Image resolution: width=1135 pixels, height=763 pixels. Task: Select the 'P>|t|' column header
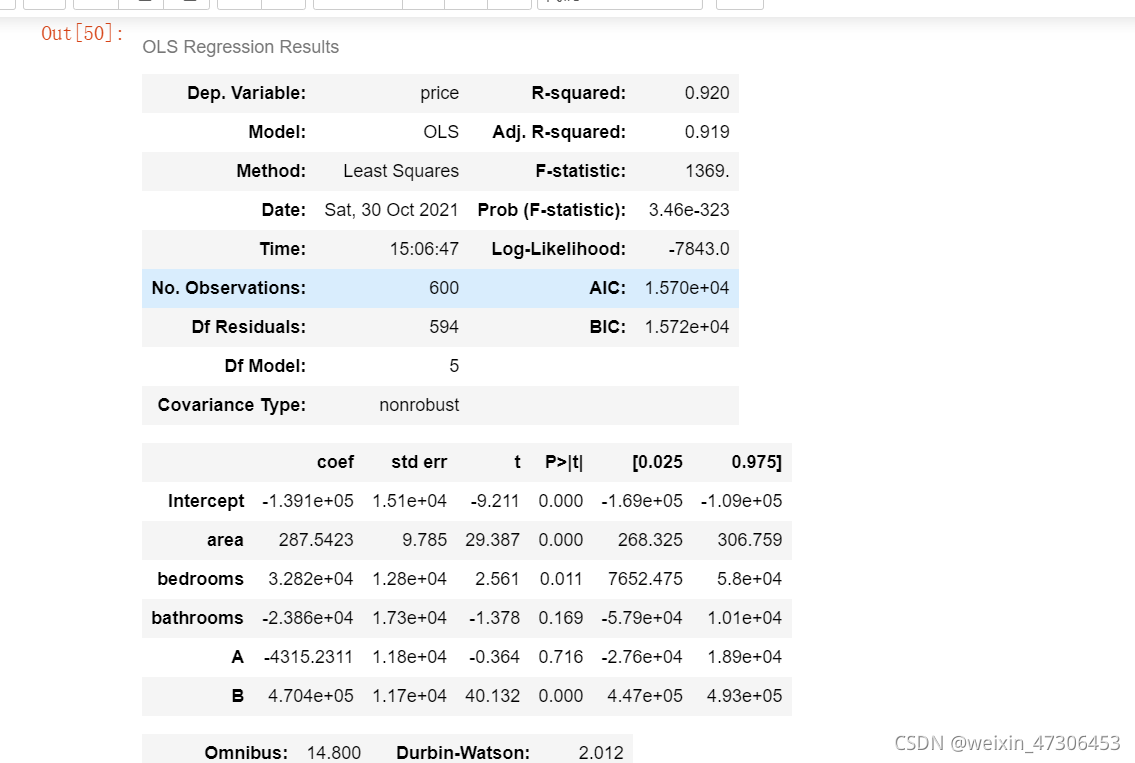564,463
